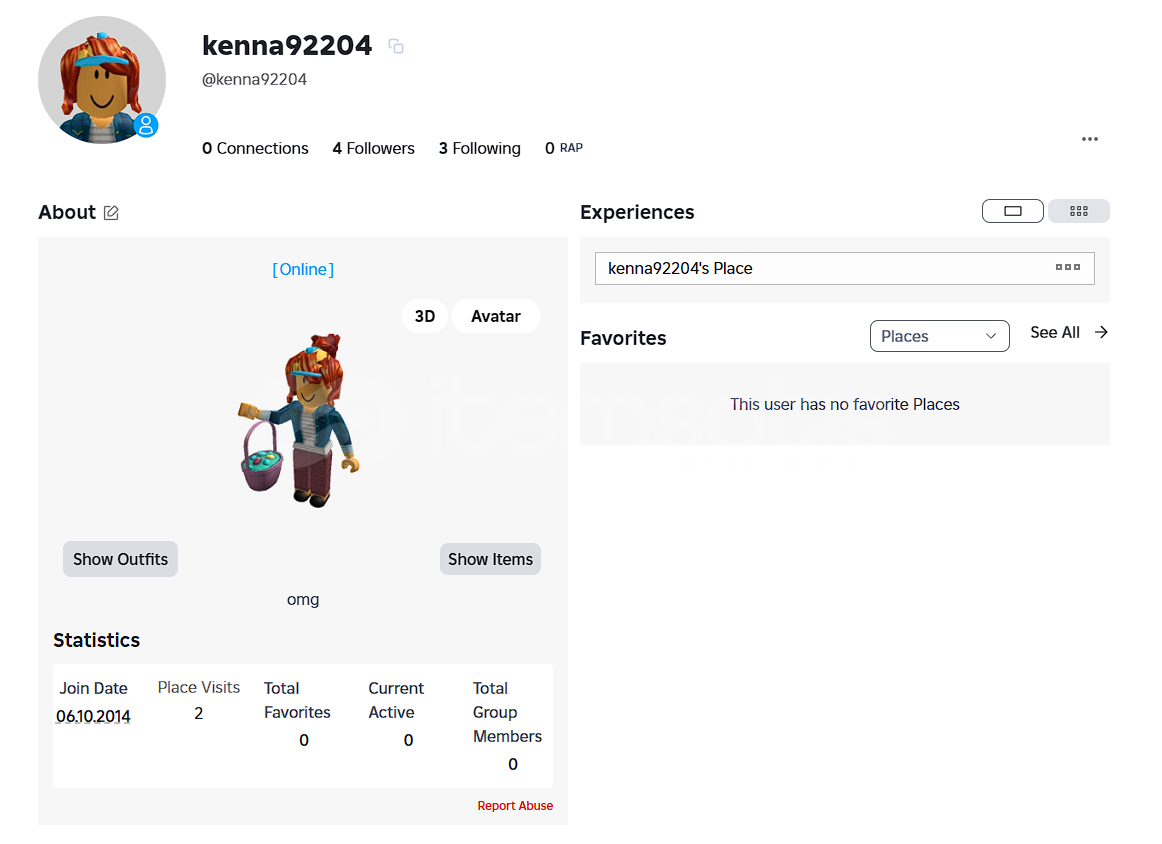This screenshot has width=1162, height=844.
Task: Open the Places favorites dropdown
Action: 939,336
